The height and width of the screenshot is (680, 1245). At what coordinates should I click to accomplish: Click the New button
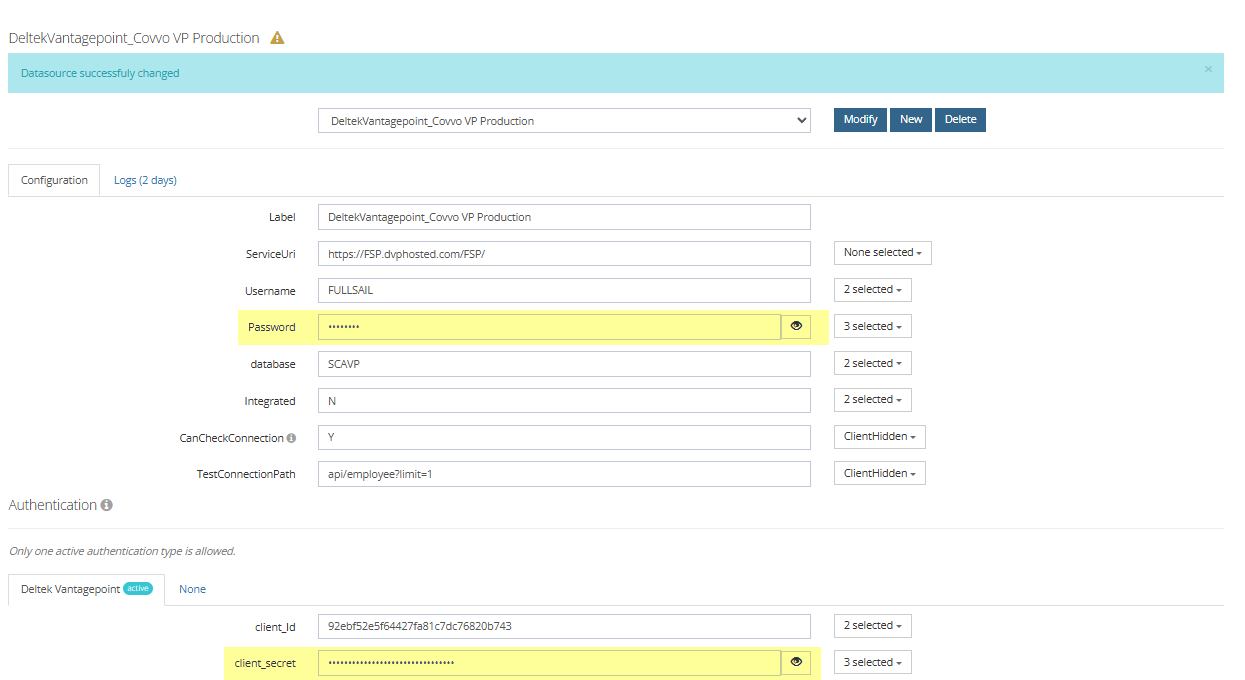point(911,120)
